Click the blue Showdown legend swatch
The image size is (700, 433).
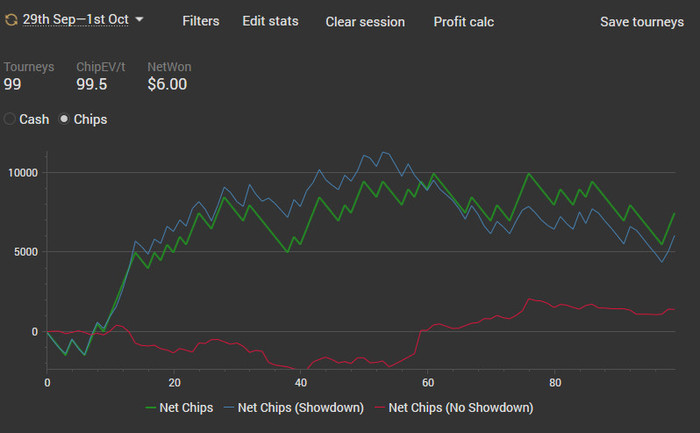point(229,408)
